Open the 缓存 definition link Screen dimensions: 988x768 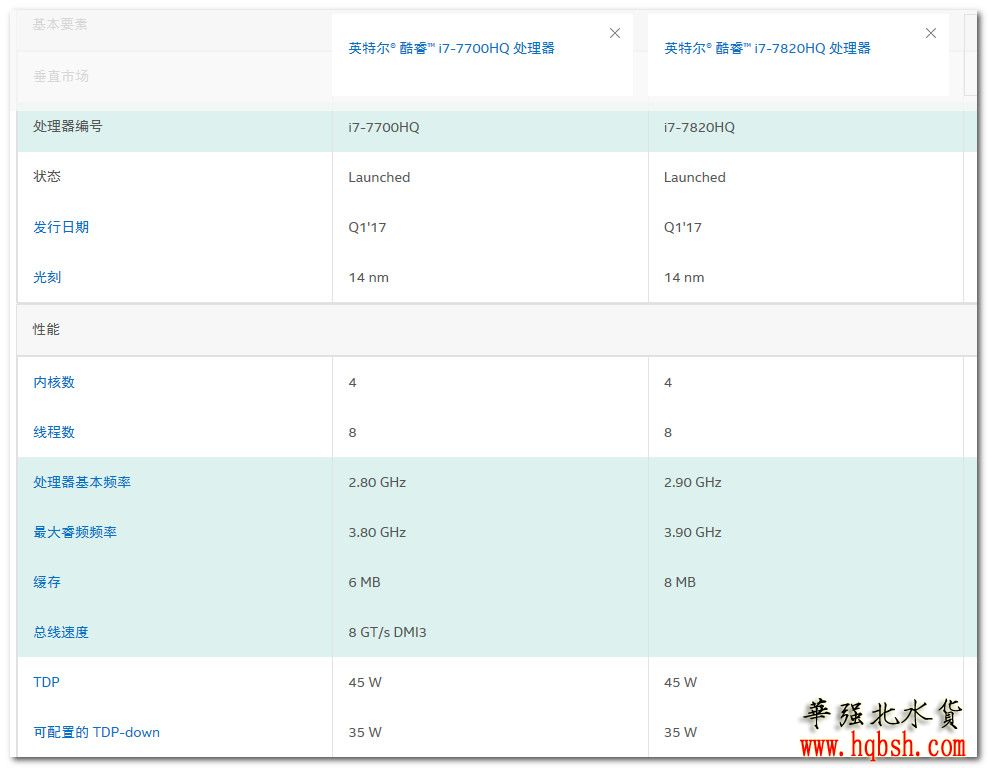pyautogui.click(x=47, y=582)
